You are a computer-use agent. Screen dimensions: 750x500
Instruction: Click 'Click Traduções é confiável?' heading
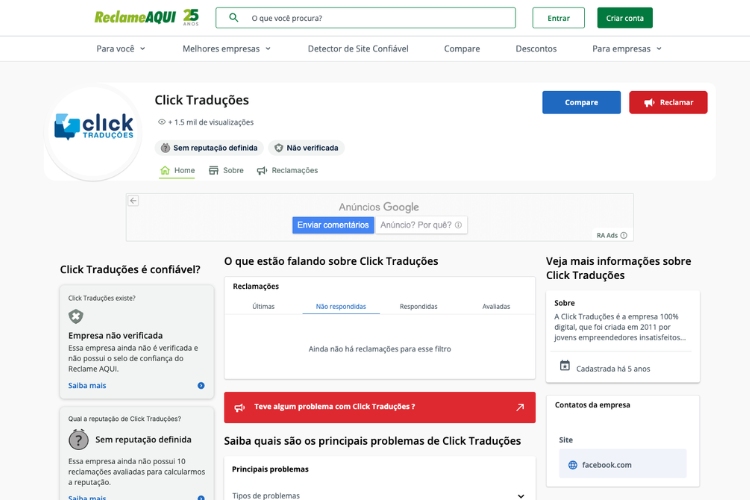tap(130, 270)
